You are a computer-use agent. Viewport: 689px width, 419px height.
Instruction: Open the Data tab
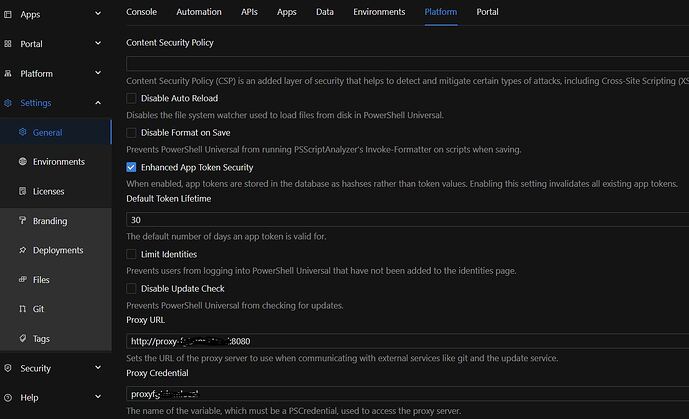[x=325, y=12]
